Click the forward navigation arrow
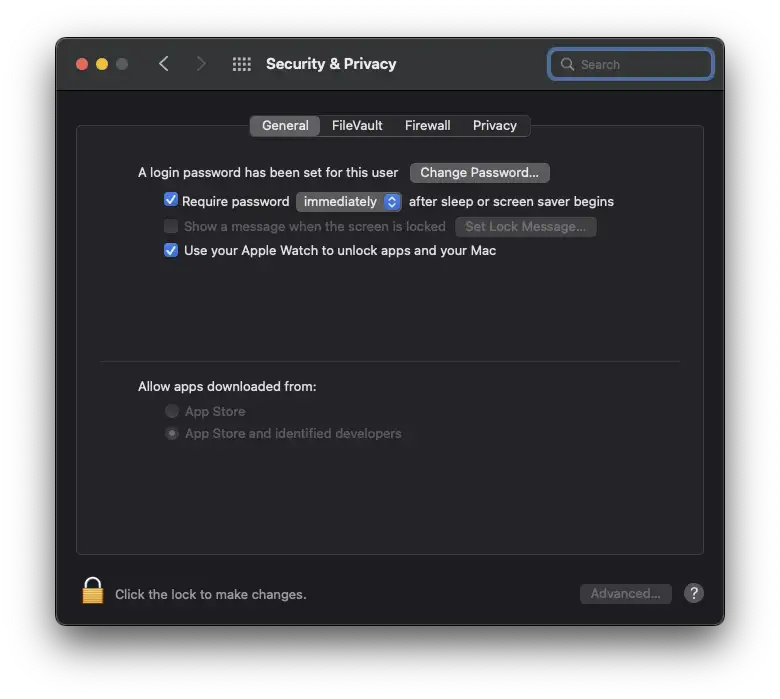 coord(201,64)
